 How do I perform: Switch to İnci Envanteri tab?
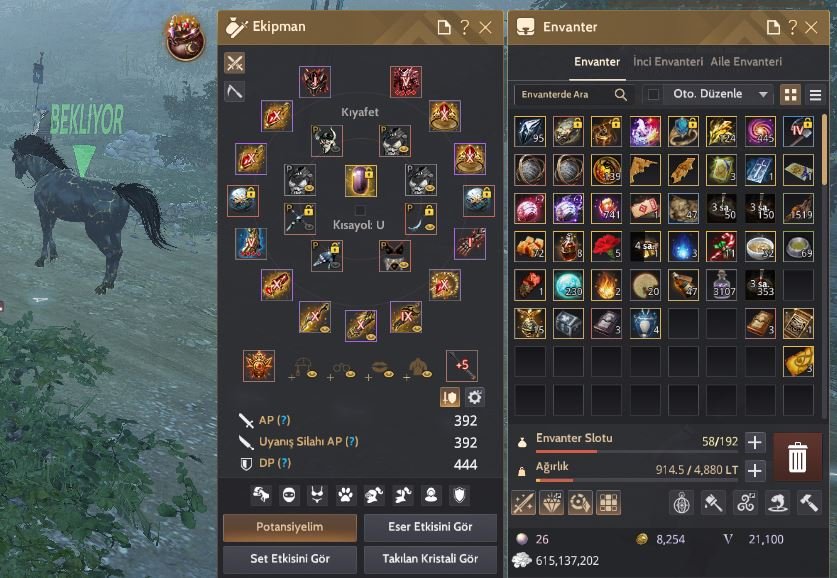pos(668,62)
